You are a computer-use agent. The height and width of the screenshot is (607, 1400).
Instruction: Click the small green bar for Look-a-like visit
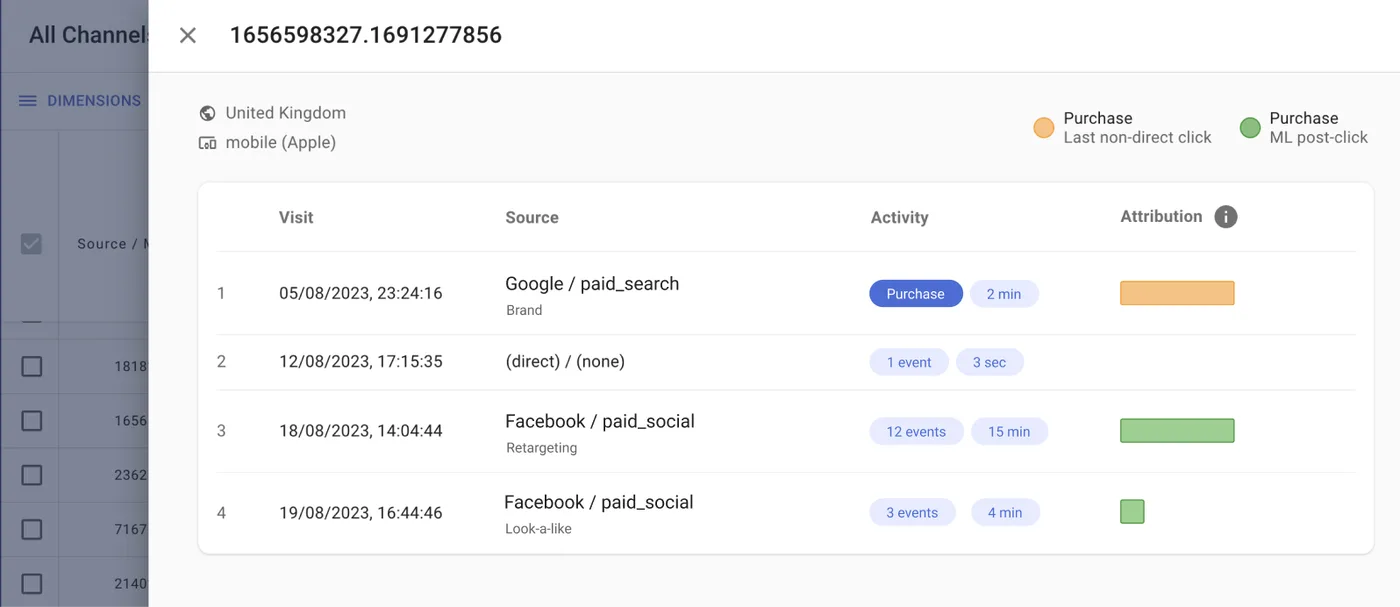click(1132, 512)
